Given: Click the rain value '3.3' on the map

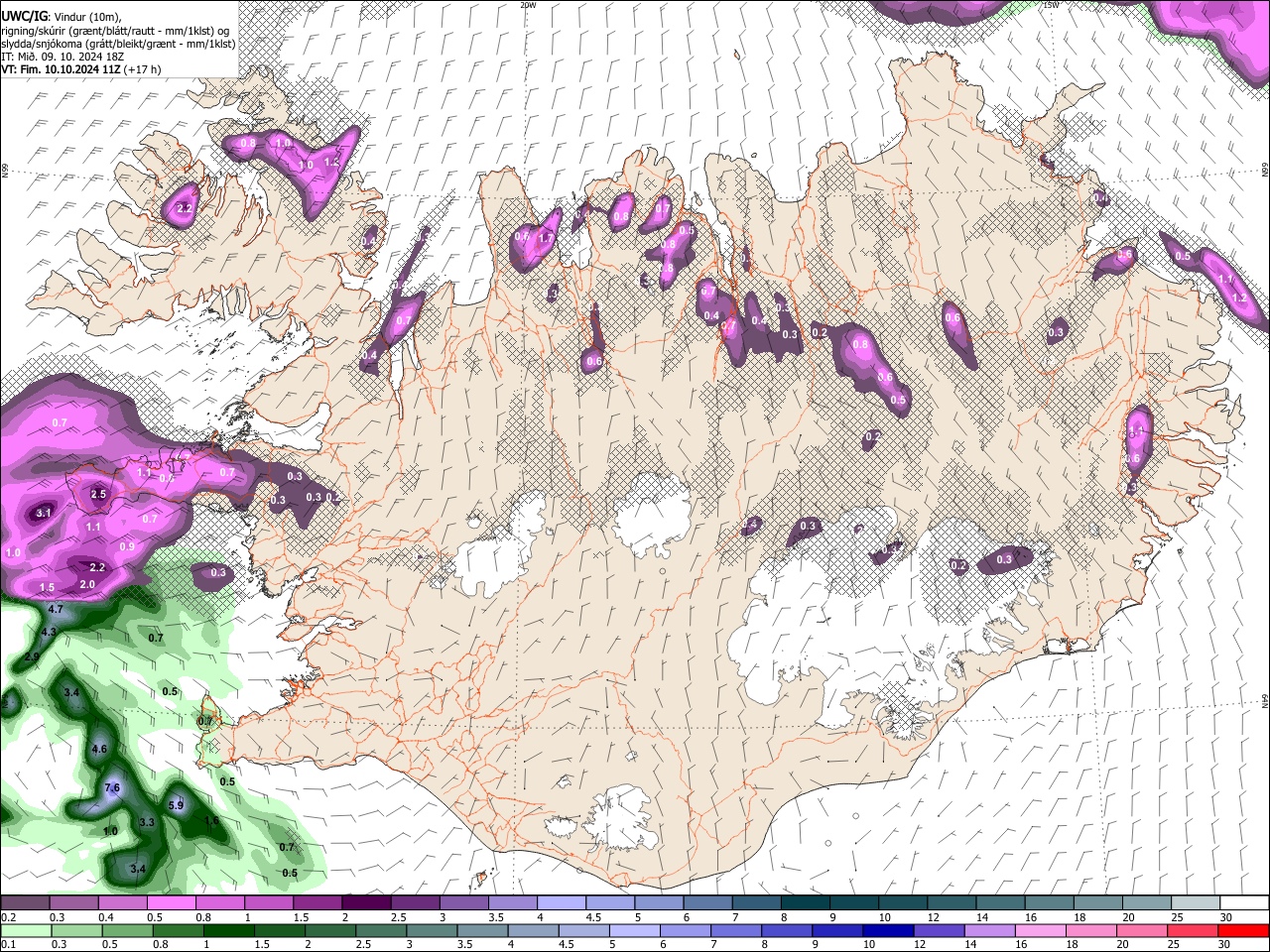Looking at the screenshot, I should (x=147, y=822).
